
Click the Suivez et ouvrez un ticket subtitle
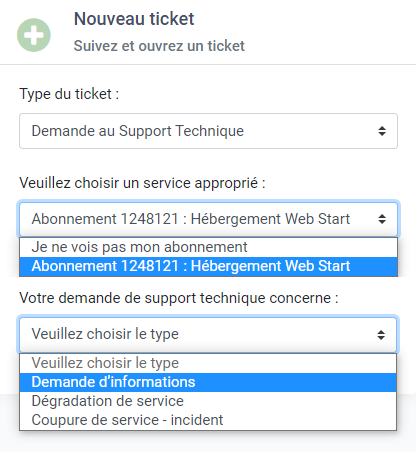[x=159, y=46]
